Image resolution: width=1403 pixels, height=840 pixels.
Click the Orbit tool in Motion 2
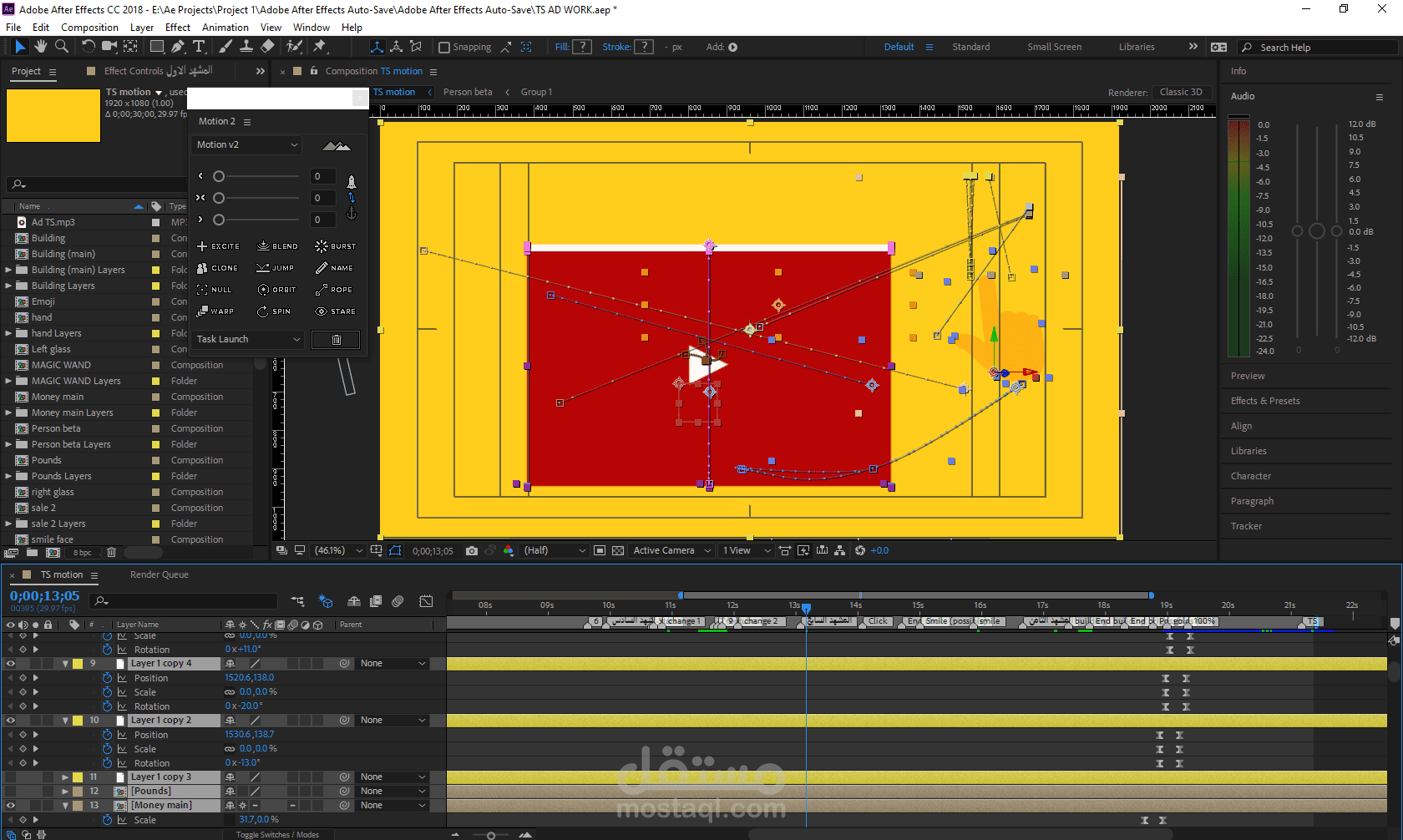[x=276, y=290]
